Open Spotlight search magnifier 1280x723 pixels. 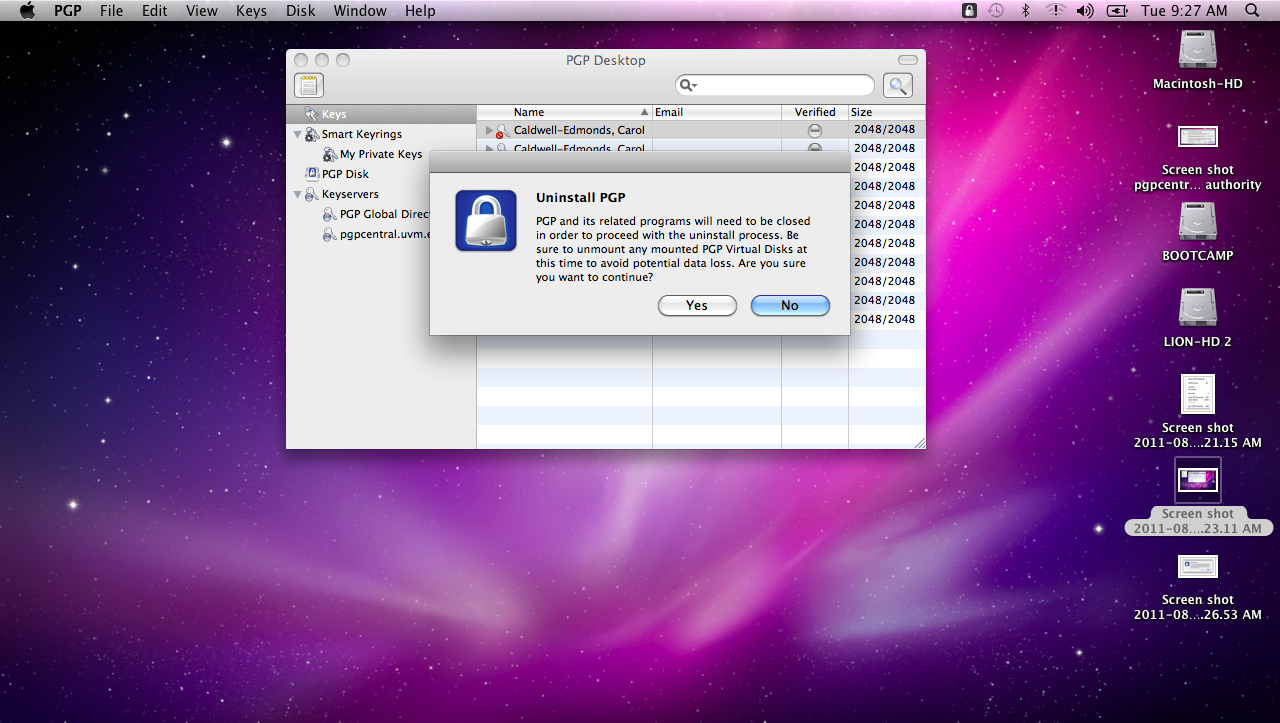tap(1252, 10)
